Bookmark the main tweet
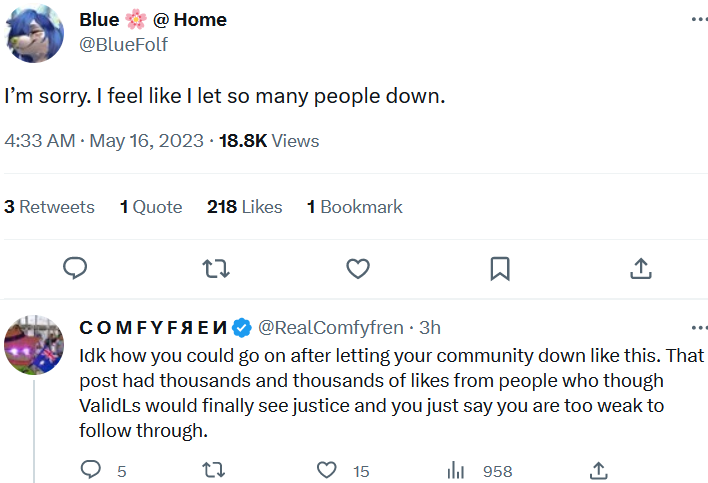The height and width of the screenshot is (483, 708). pos(500,268)
